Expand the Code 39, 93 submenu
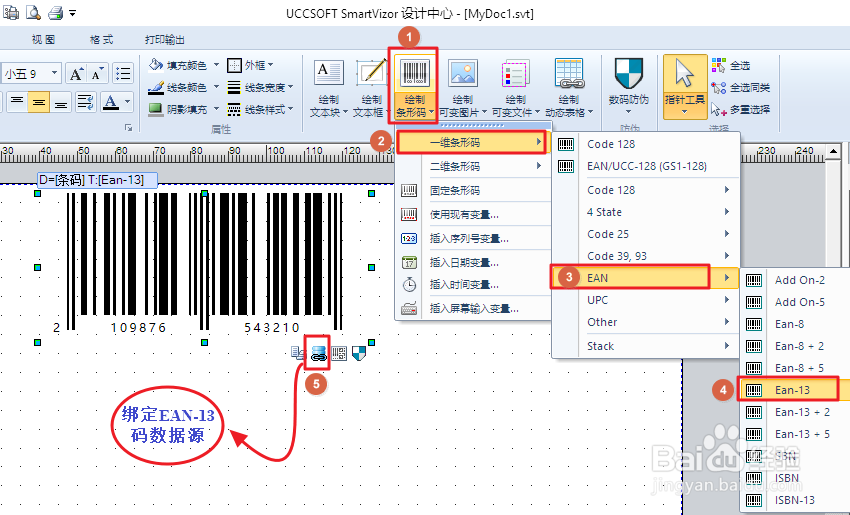 (645, 256)
